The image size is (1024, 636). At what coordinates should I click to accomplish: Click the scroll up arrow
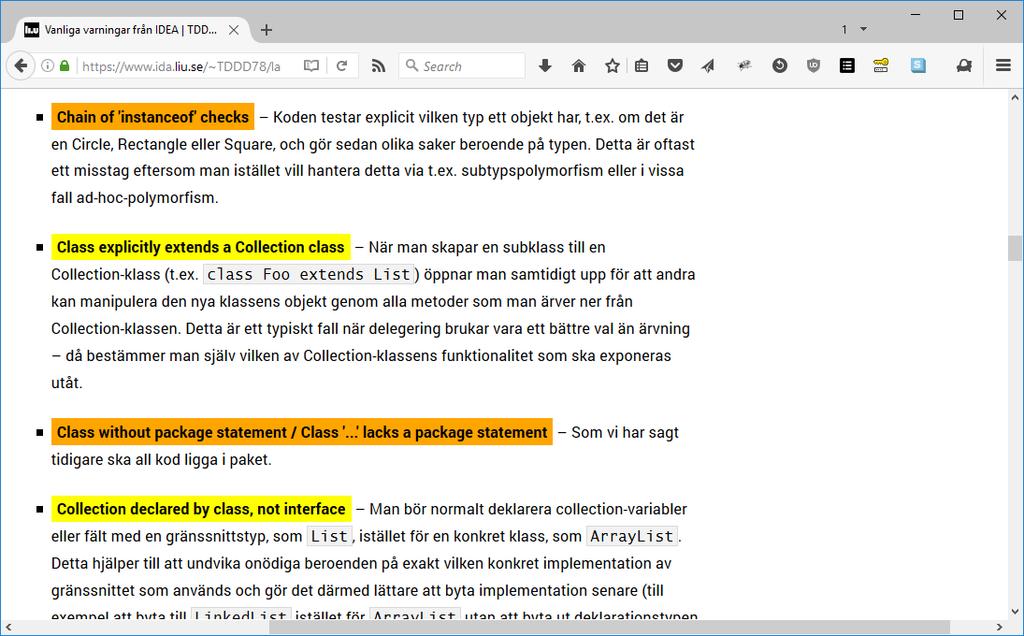pyautogui.click(x=1014, y=97)
